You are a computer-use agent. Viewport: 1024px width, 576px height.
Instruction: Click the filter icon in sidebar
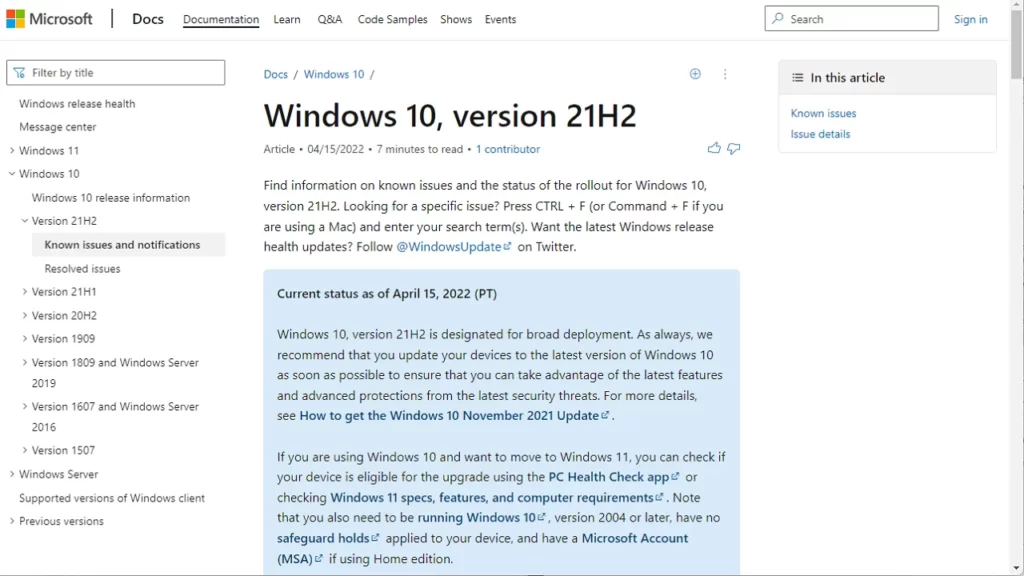point(19,73)
